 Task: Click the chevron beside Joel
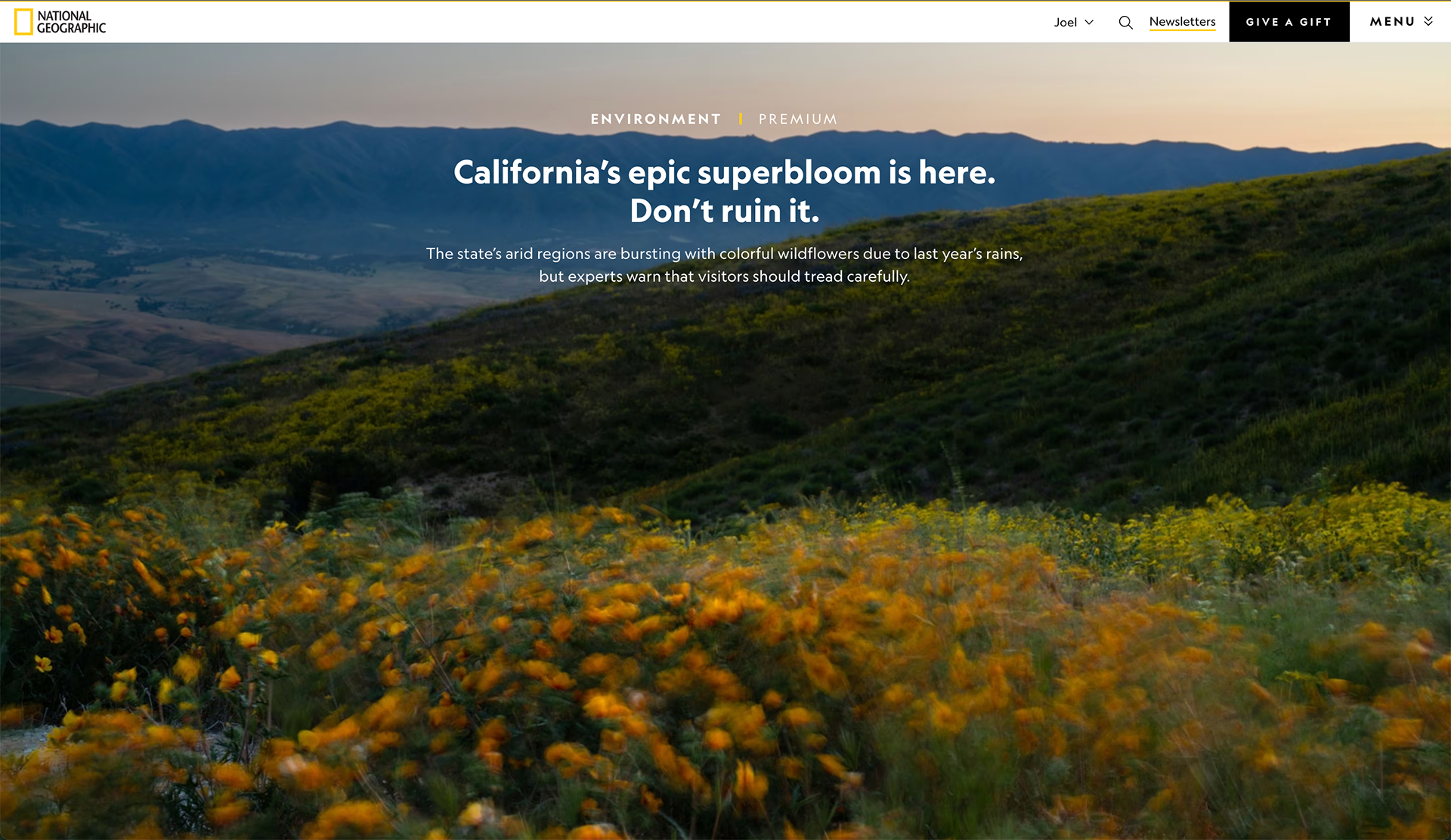pos(1089,23)
